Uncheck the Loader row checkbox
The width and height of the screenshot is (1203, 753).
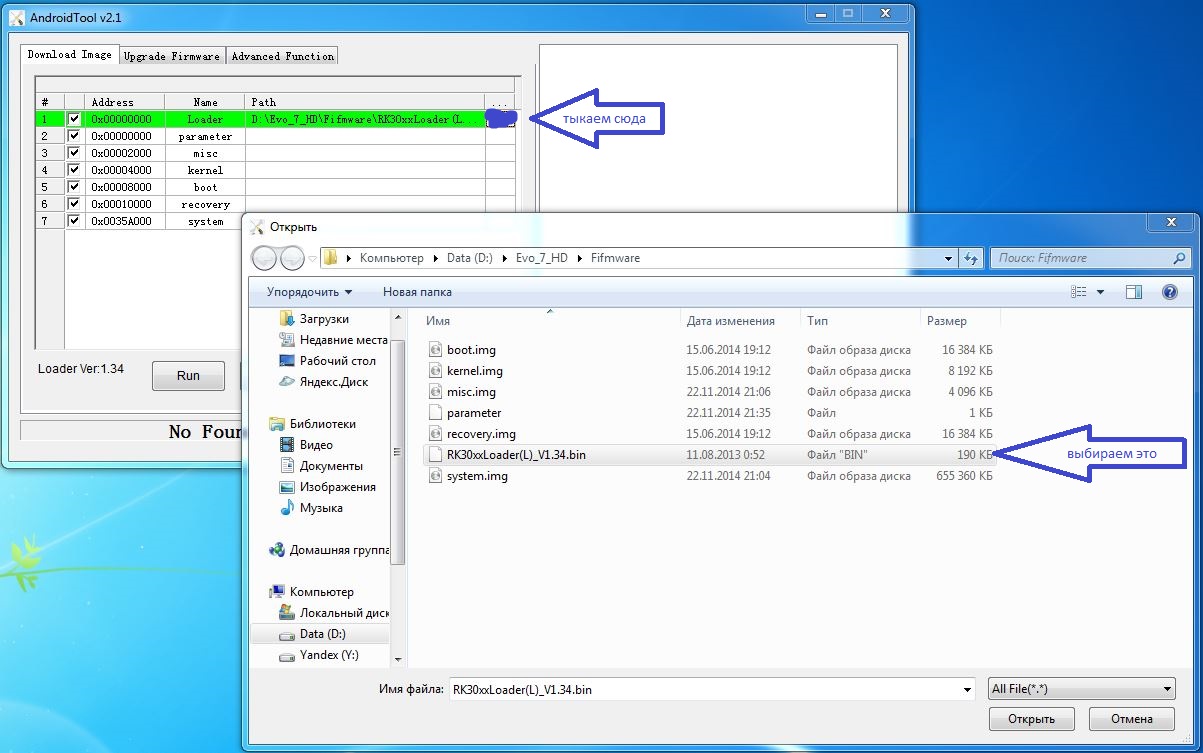tap(74, 119)
